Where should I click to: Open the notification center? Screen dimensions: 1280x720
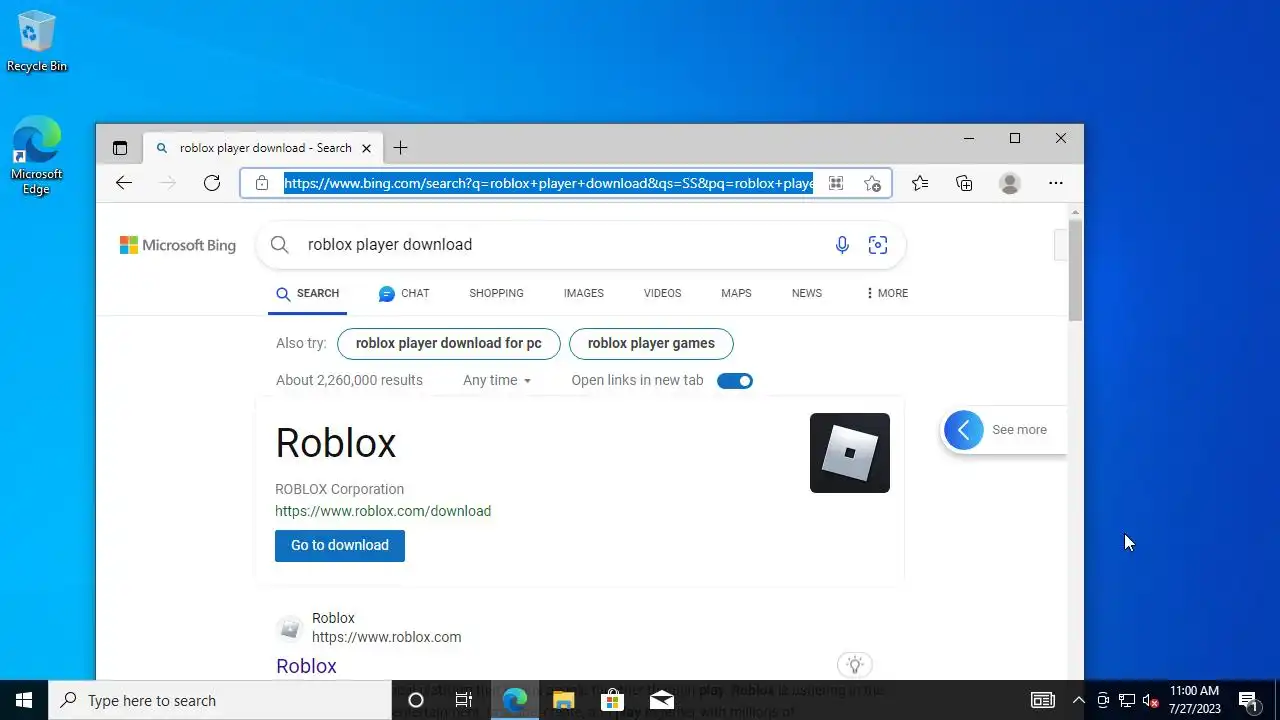(x=1248, y=700)
